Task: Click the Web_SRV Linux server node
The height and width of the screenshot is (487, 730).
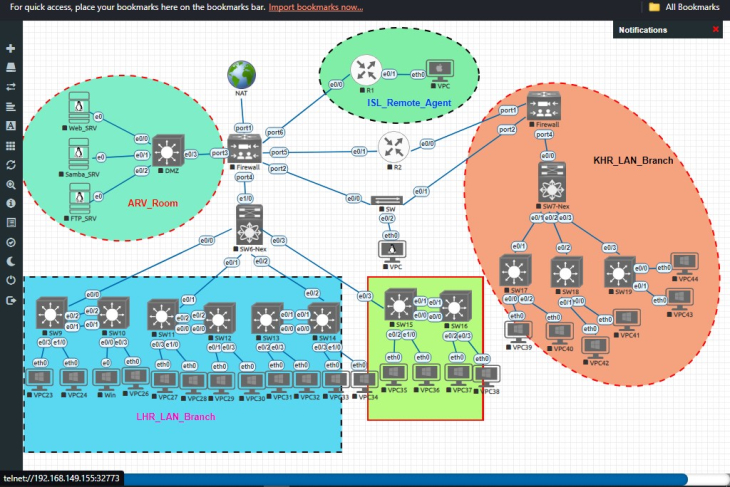Action: [79, 108]
